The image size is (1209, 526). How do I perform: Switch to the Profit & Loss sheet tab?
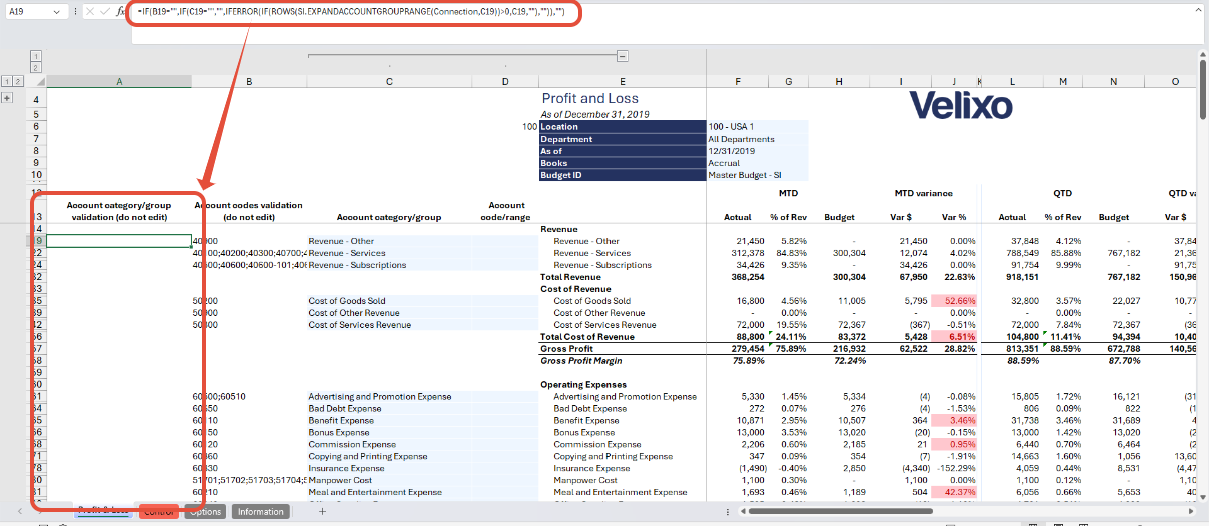(x=104, y=511)
